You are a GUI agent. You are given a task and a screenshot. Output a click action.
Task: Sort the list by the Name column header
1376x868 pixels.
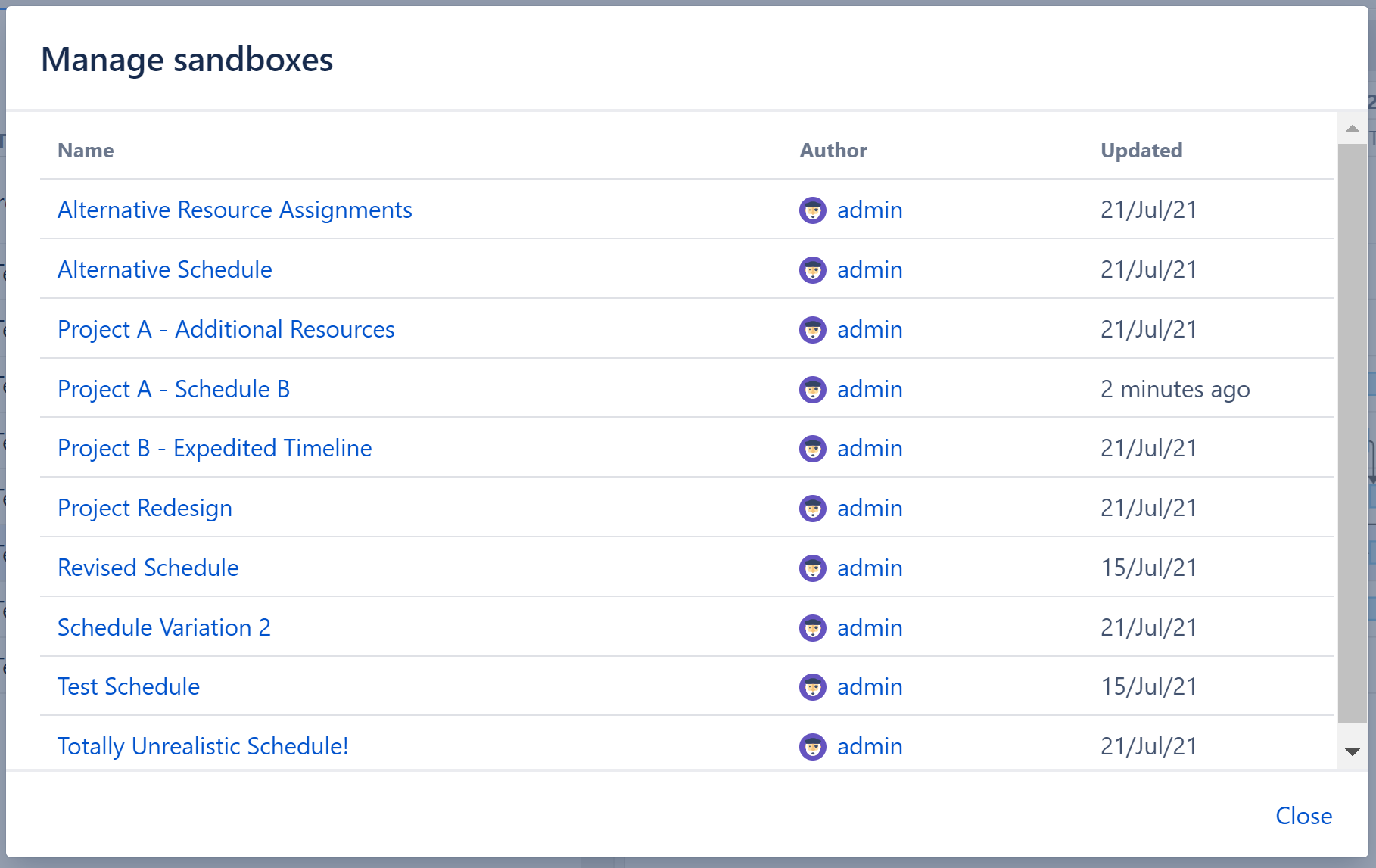[x=85, y=150]
